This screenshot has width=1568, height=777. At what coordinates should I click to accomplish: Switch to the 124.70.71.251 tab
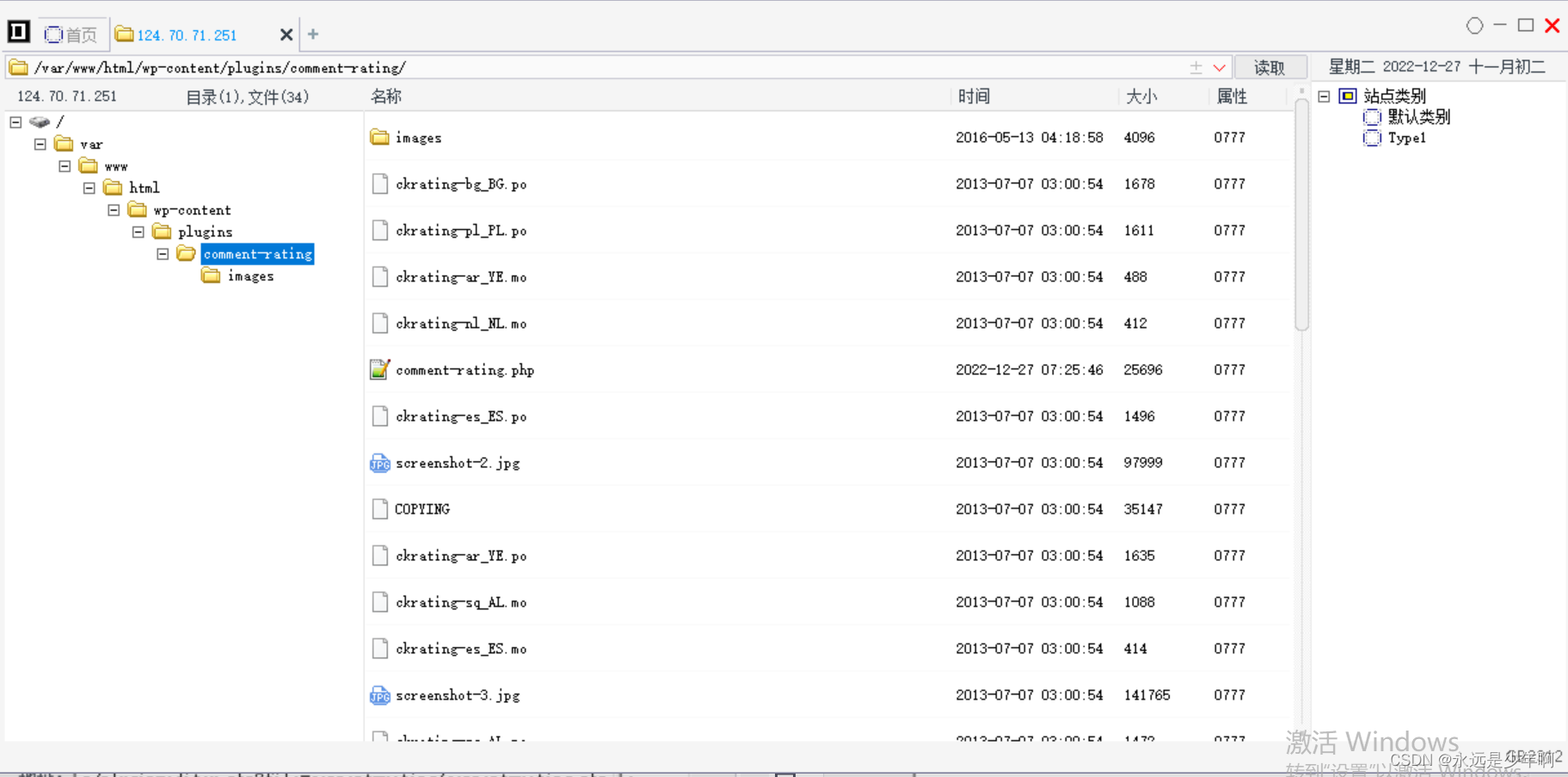[187, 35]
